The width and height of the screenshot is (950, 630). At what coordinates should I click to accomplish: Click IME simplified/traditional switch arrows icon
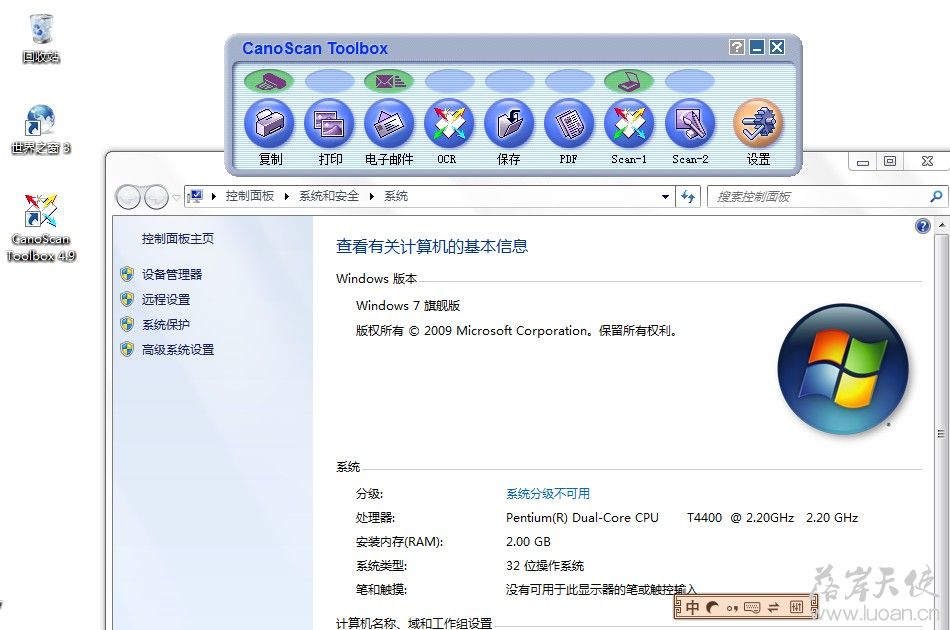774,607
